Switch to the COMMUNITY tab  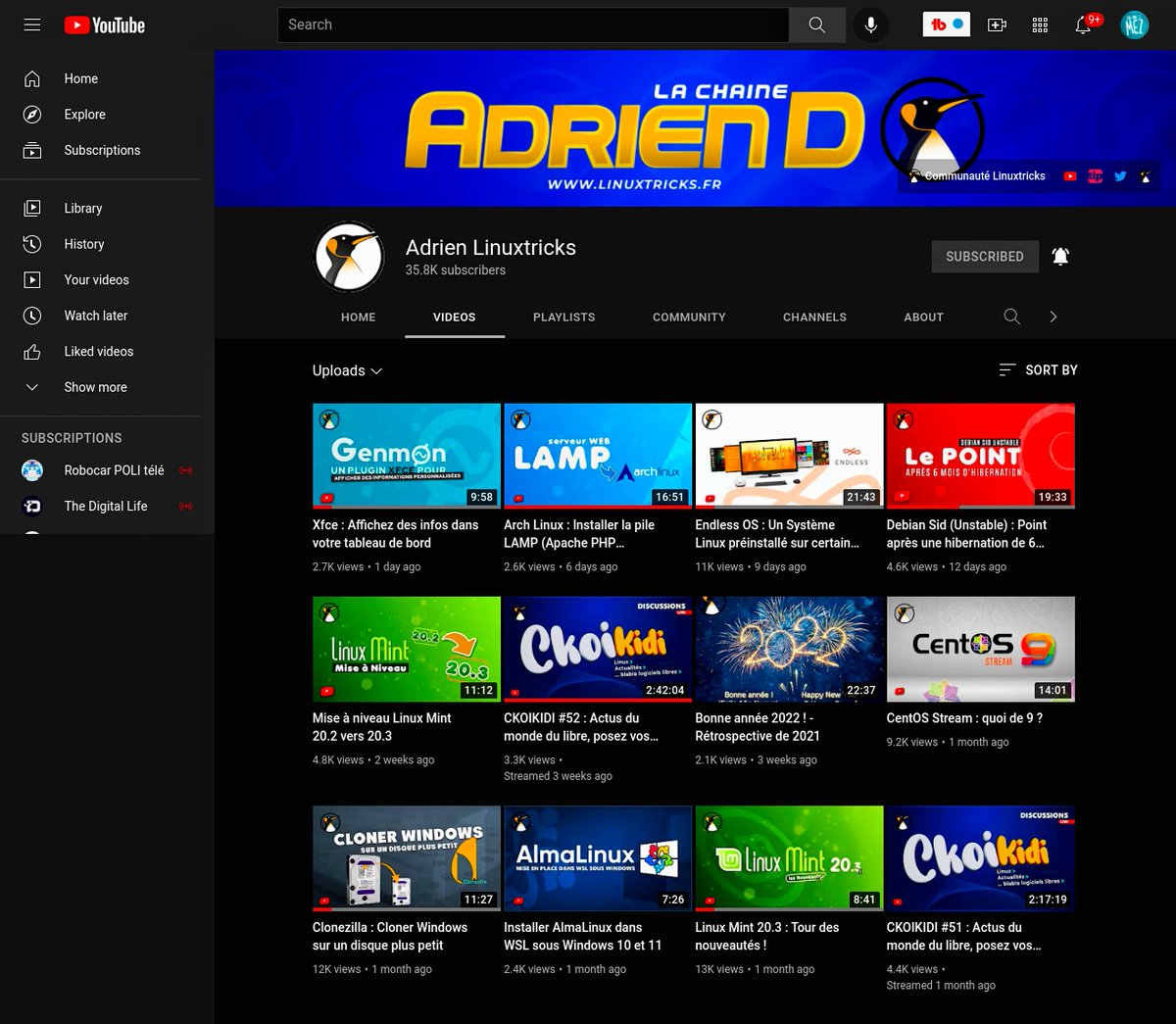coord(689,317)
